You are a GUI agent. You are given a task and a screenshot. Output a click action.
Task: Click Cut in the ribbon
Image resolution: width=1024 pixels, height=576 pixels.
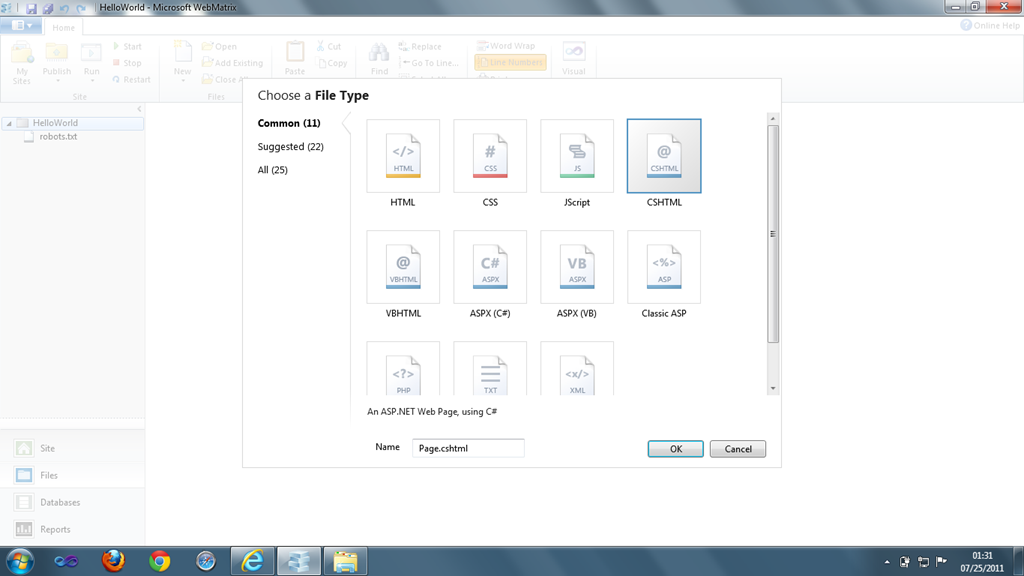tap(328, 46)
